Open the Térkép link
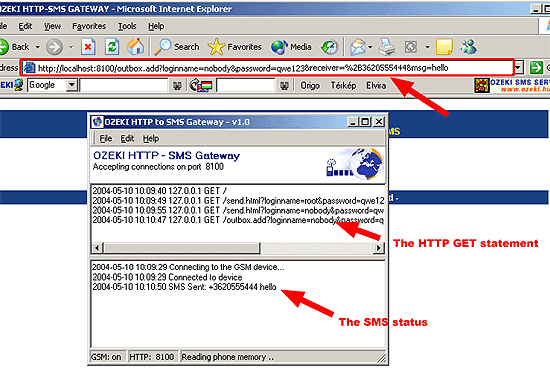 tap(343, 86)
